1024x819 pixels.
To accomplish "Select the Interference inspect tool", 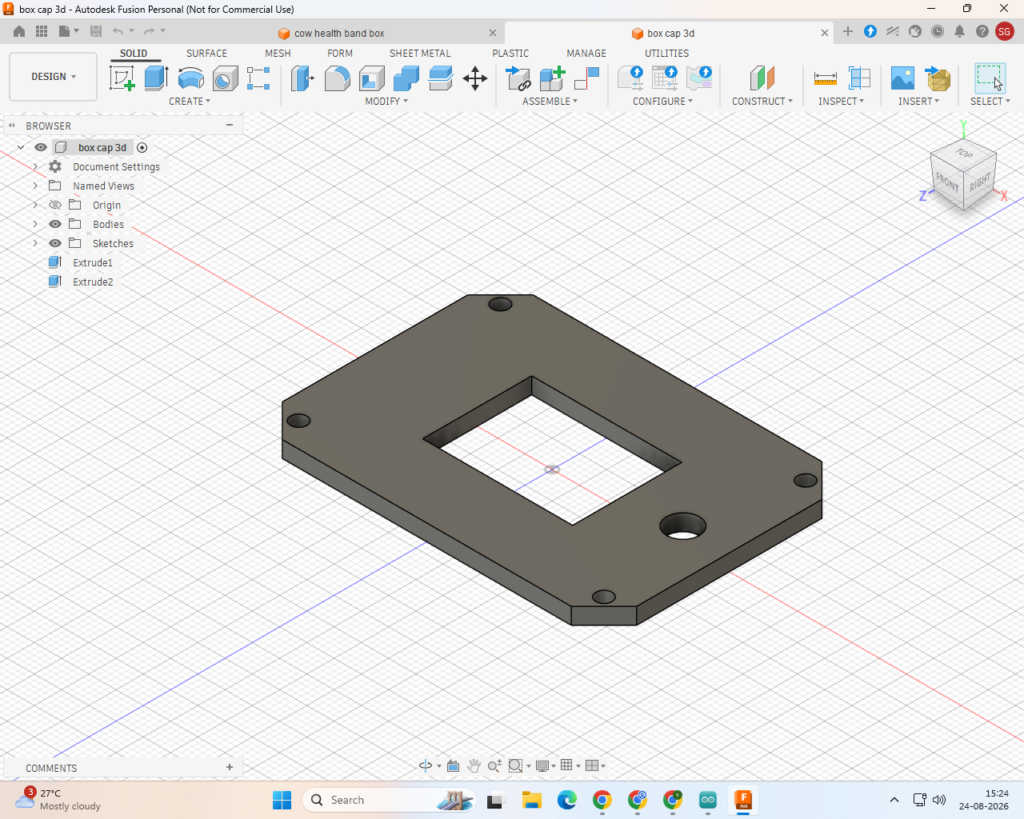I will pyautogui.click(x=859, y=78).
